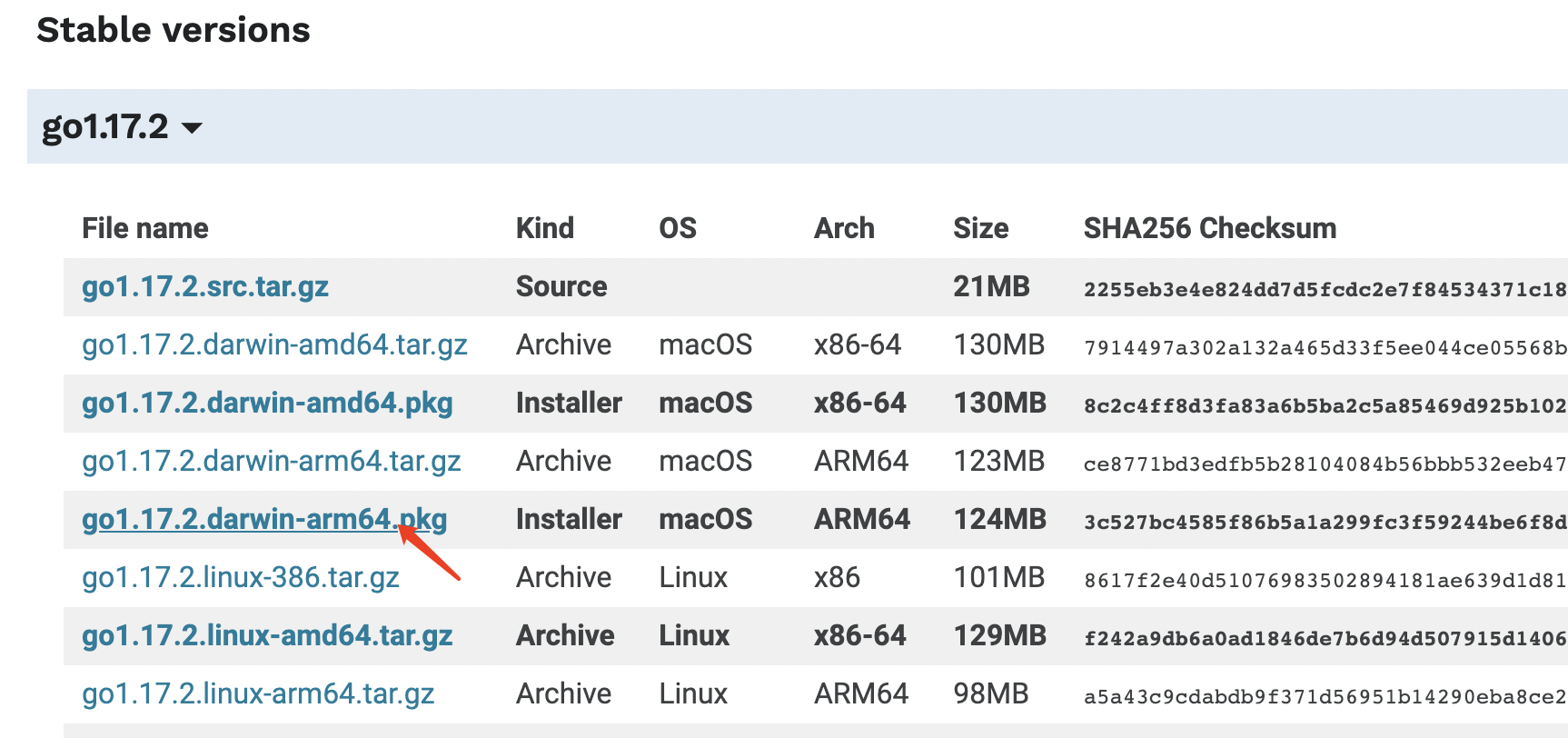Download go1.17.2.darwin-arm64.tar.gz archive

(272, 462)
